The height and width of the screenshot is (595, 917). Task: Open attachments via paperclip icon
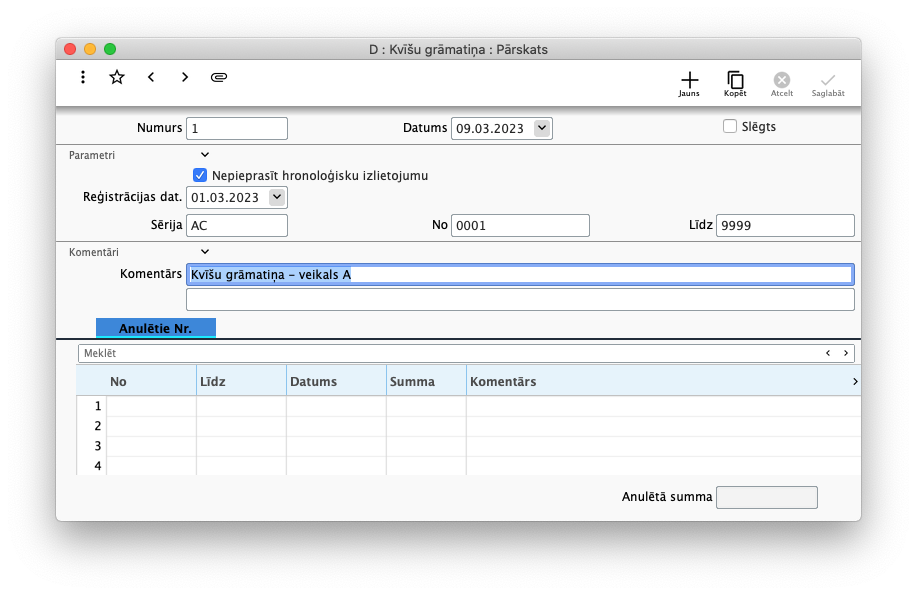click(x=219, y=77)
